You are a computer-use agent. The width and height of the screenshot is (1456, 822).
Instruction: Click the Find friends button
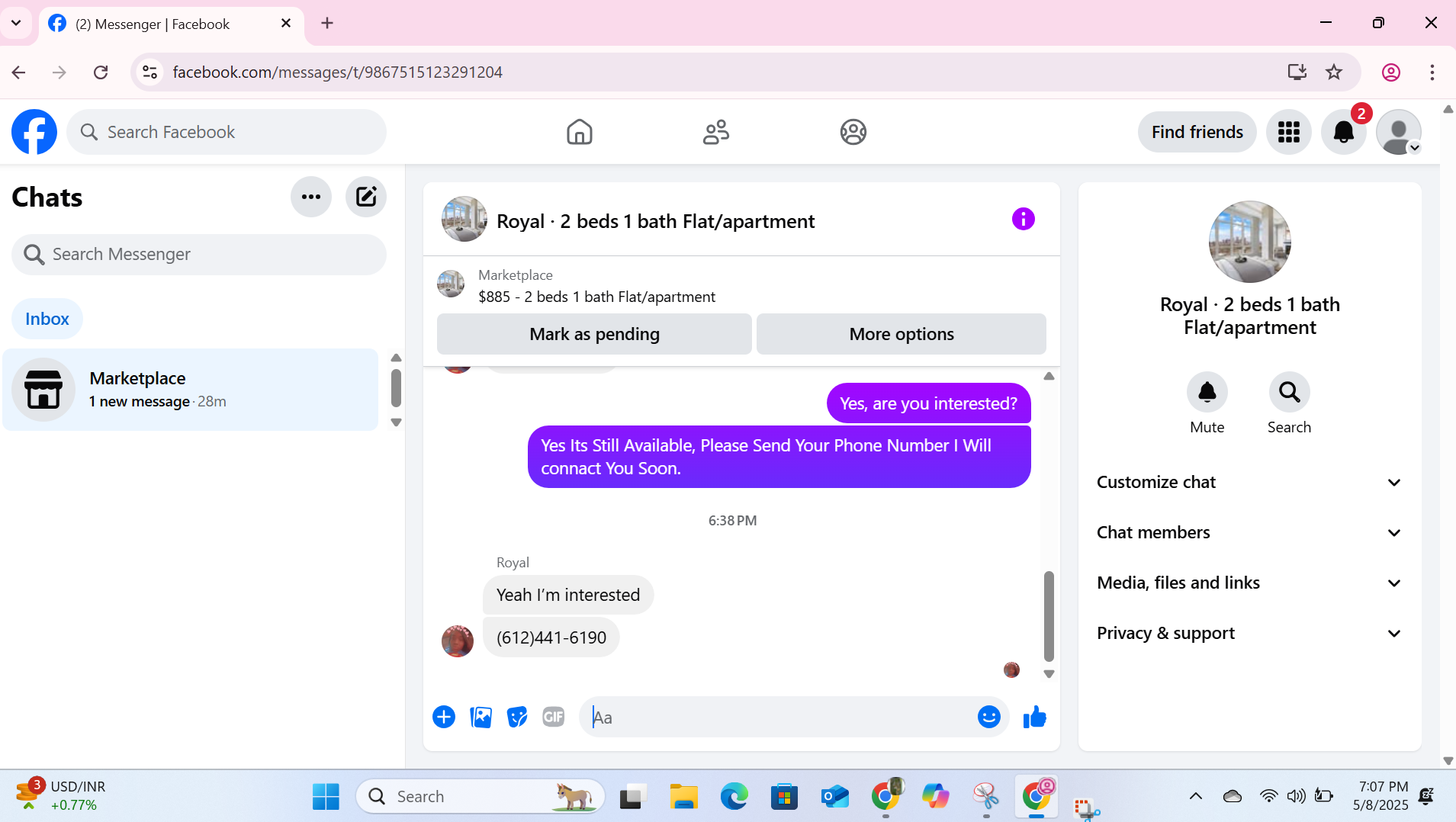point(1197,132)
